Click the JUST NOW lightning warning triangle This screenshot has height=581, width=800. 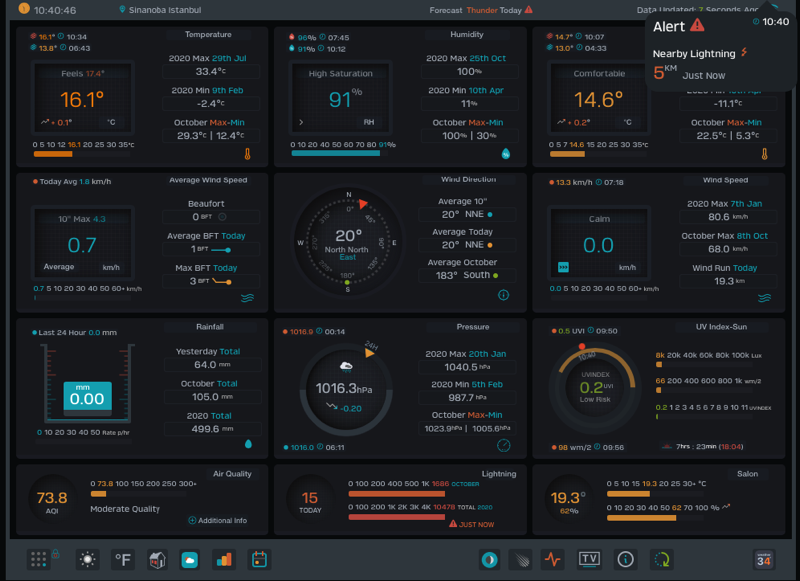point(453,524)
